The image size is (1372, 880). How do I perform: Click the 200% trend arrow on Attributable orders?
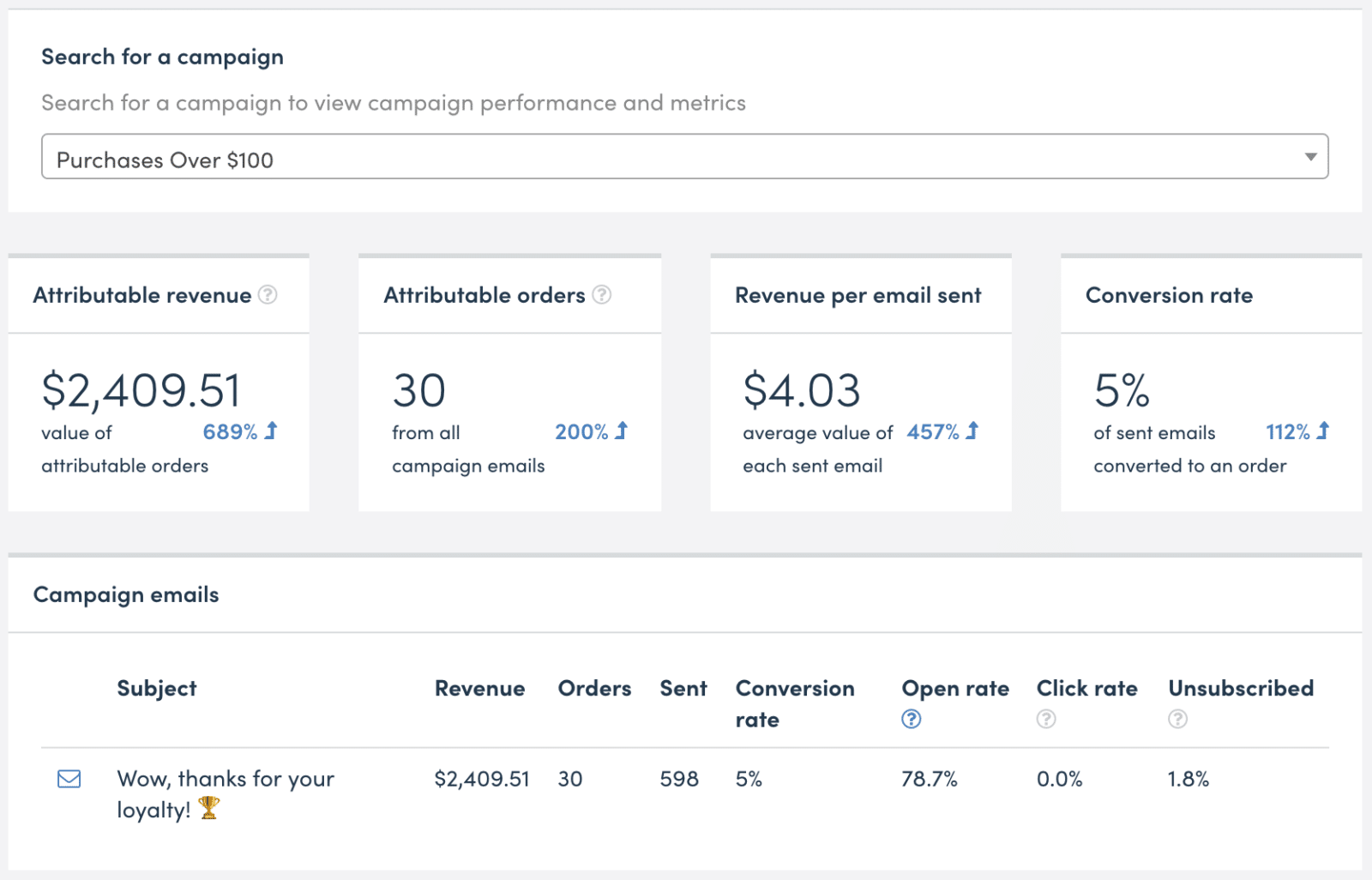pyautogui.click(x=623, y=431)
